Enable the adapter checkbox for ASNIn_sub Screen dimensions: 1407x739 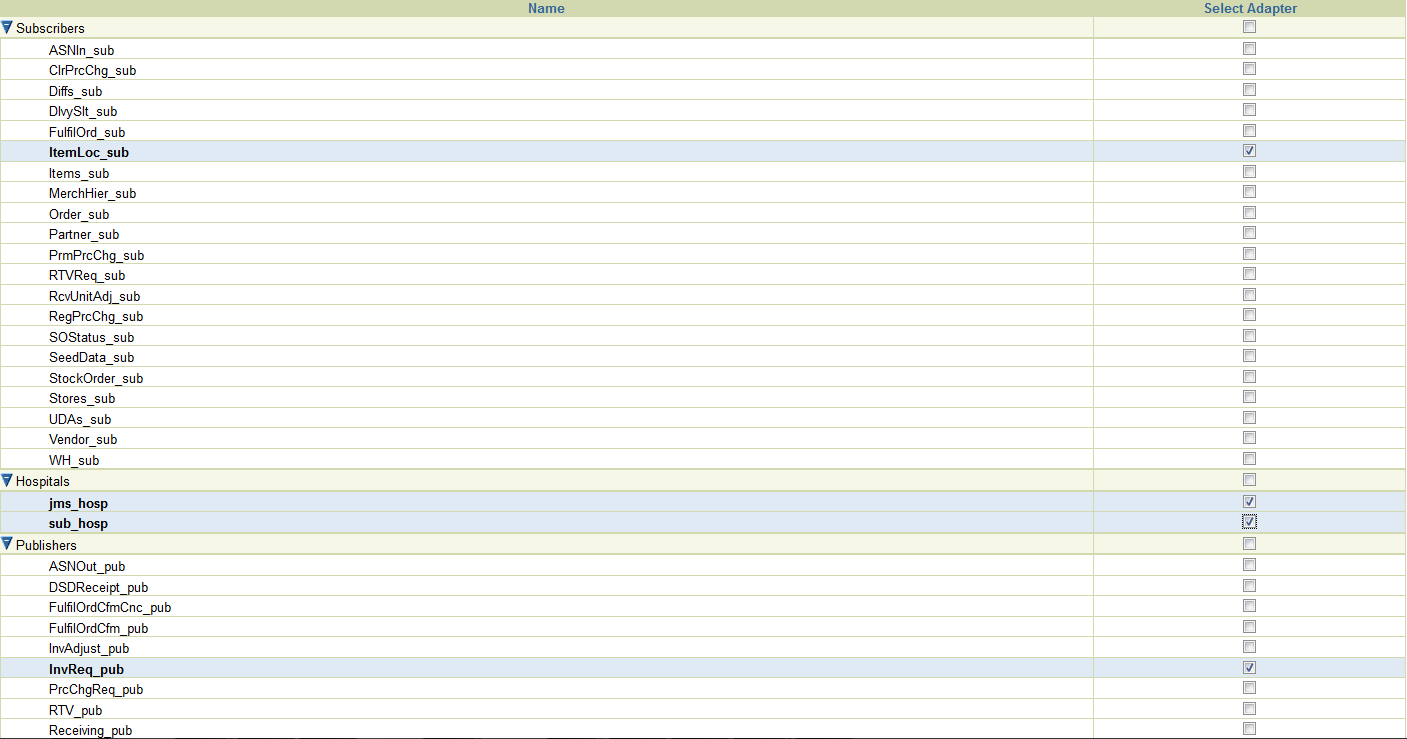(1249, 48)
